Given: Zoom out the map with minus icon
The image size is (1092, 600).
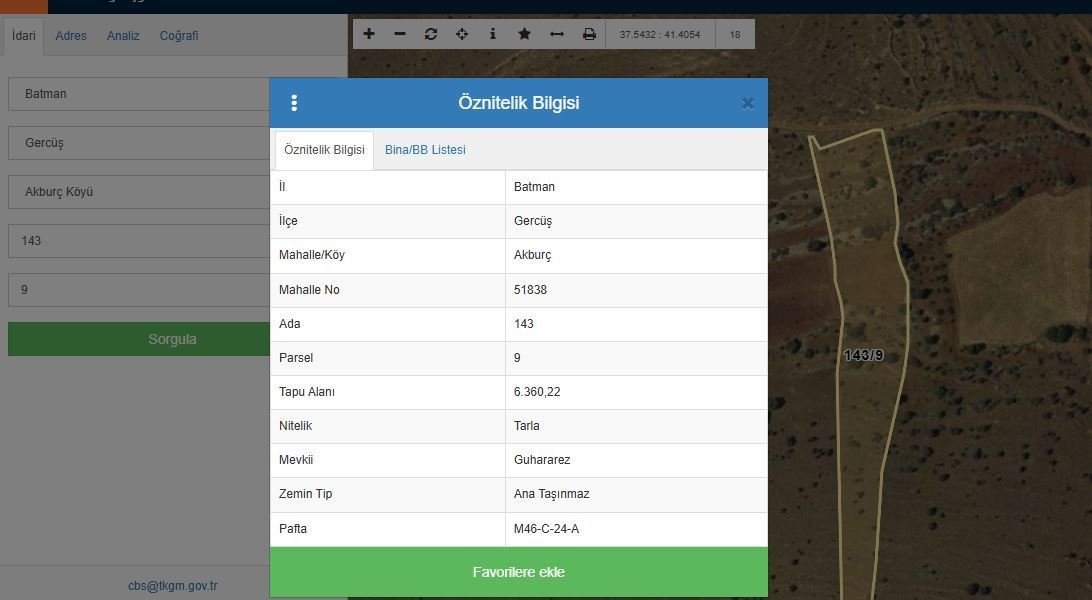Looking at the screenshot, I should [400, 34].
